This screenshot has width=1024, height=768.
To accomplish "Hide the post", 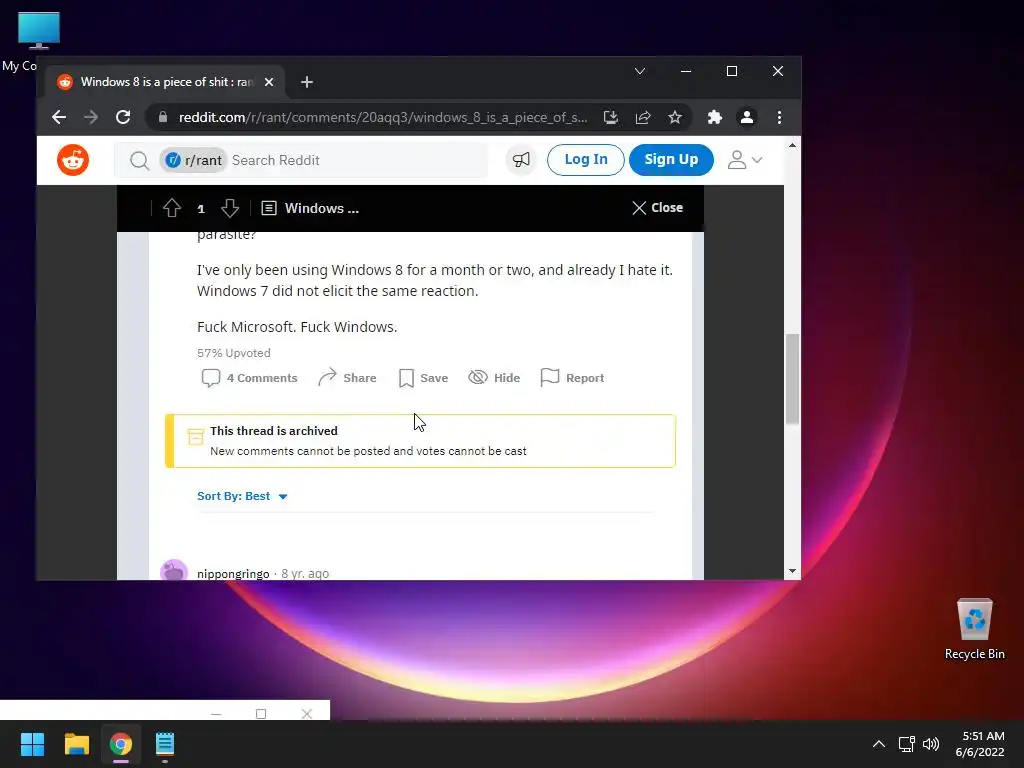I will [x=494, y=378].
